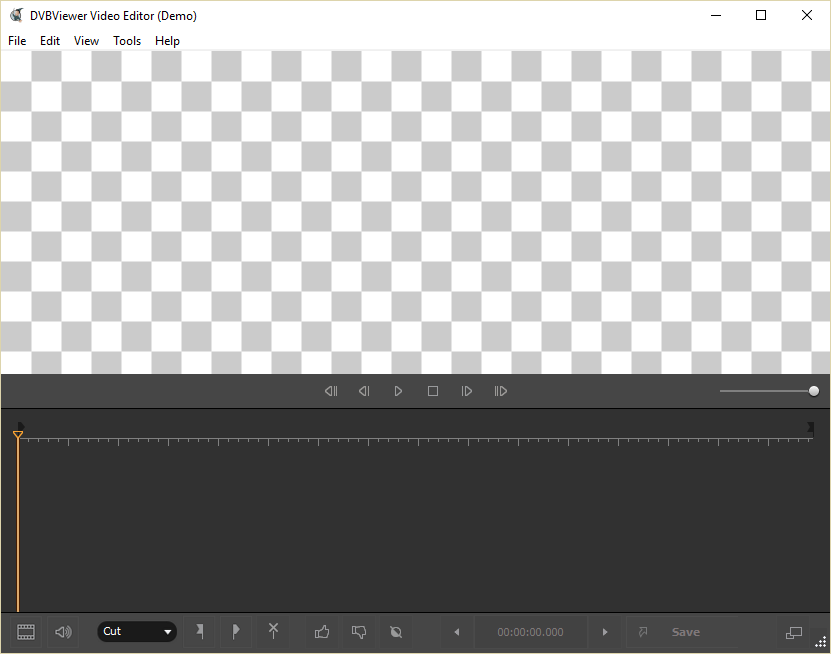This screenshot has width=831, height=654.
Task: Go to the previous marker with the left arrow
Action: (456, 632)
